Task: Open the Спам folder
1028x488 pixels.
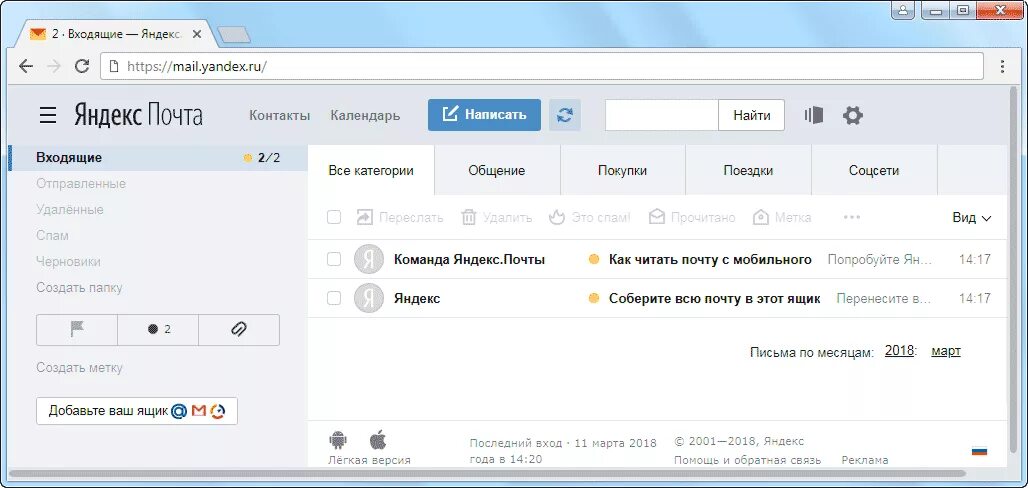Action: [x=52, y=235]
